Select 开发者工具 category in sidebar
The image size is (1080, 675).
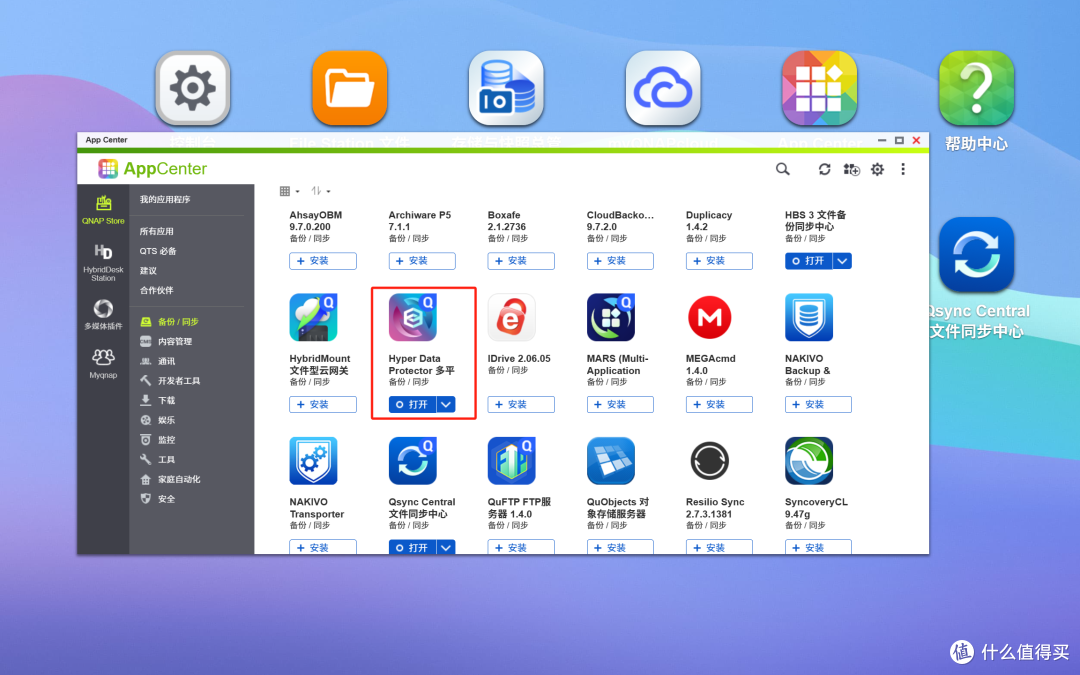coord(179,381)
